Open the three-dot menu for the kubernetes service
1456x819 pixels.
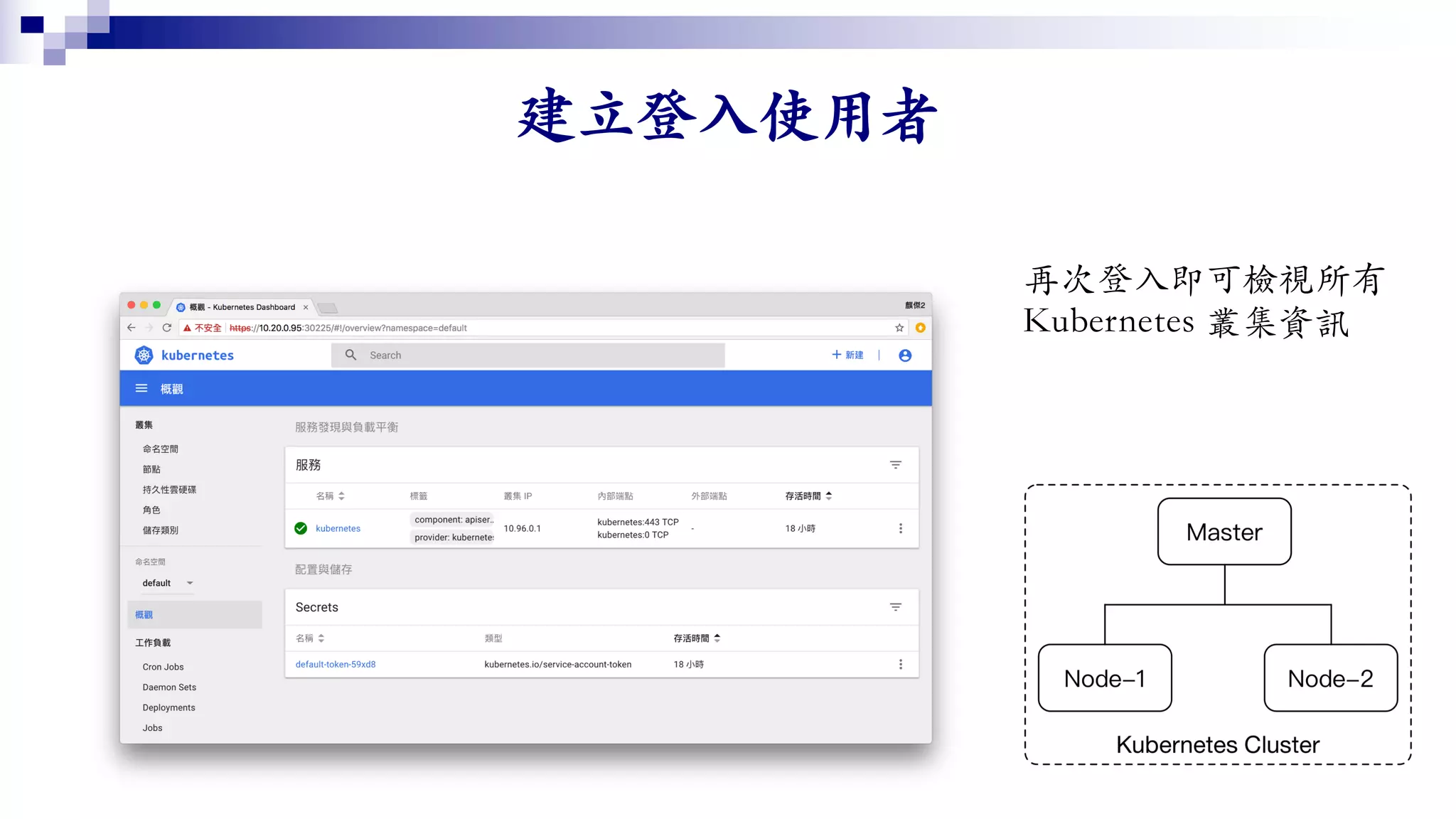(x=900, y=528)
